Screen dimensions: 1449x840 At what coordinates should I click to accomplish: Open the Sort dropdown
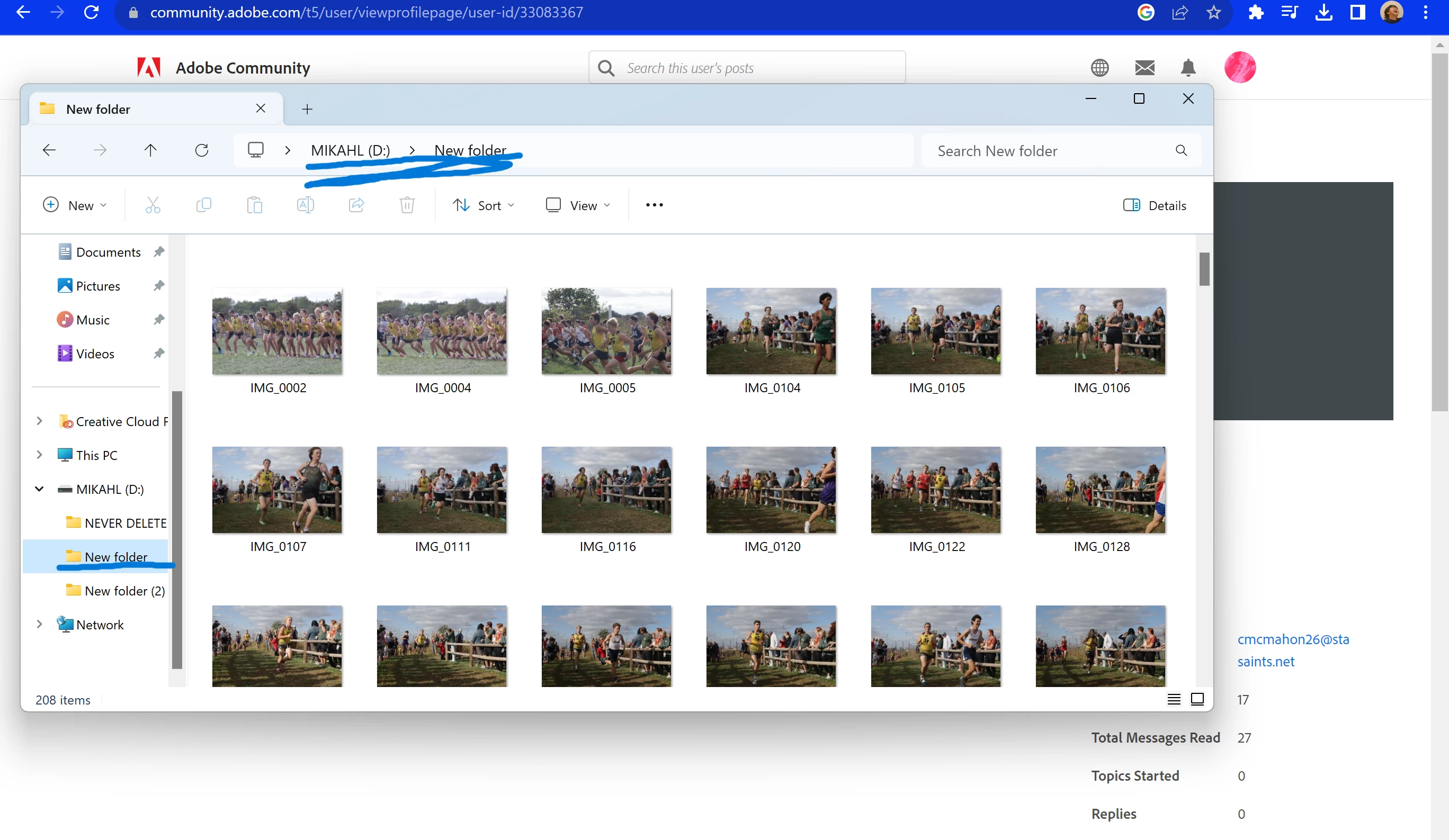click(x=484, y=205)
